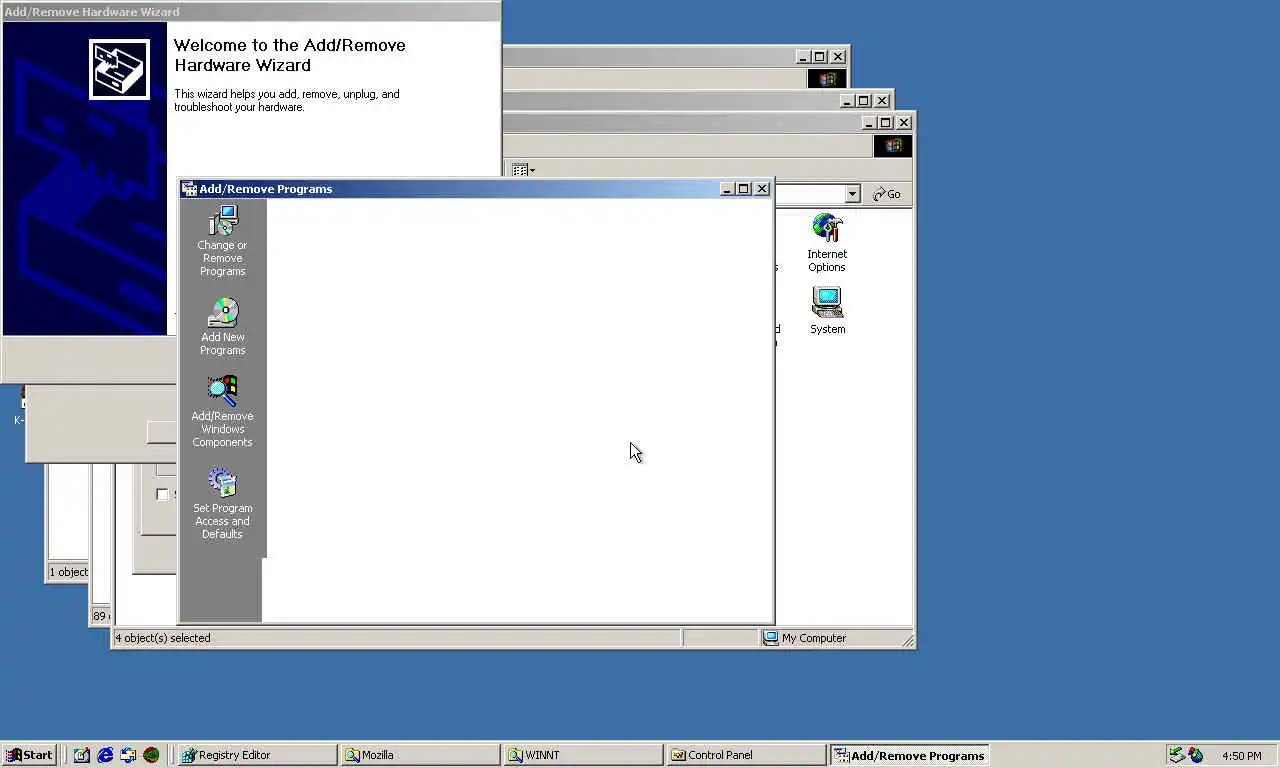The width and height of the screenshot is (1280, 768).
Task: Launch Internet Explorer from quick launch
Action: click(x=105, y=755)
